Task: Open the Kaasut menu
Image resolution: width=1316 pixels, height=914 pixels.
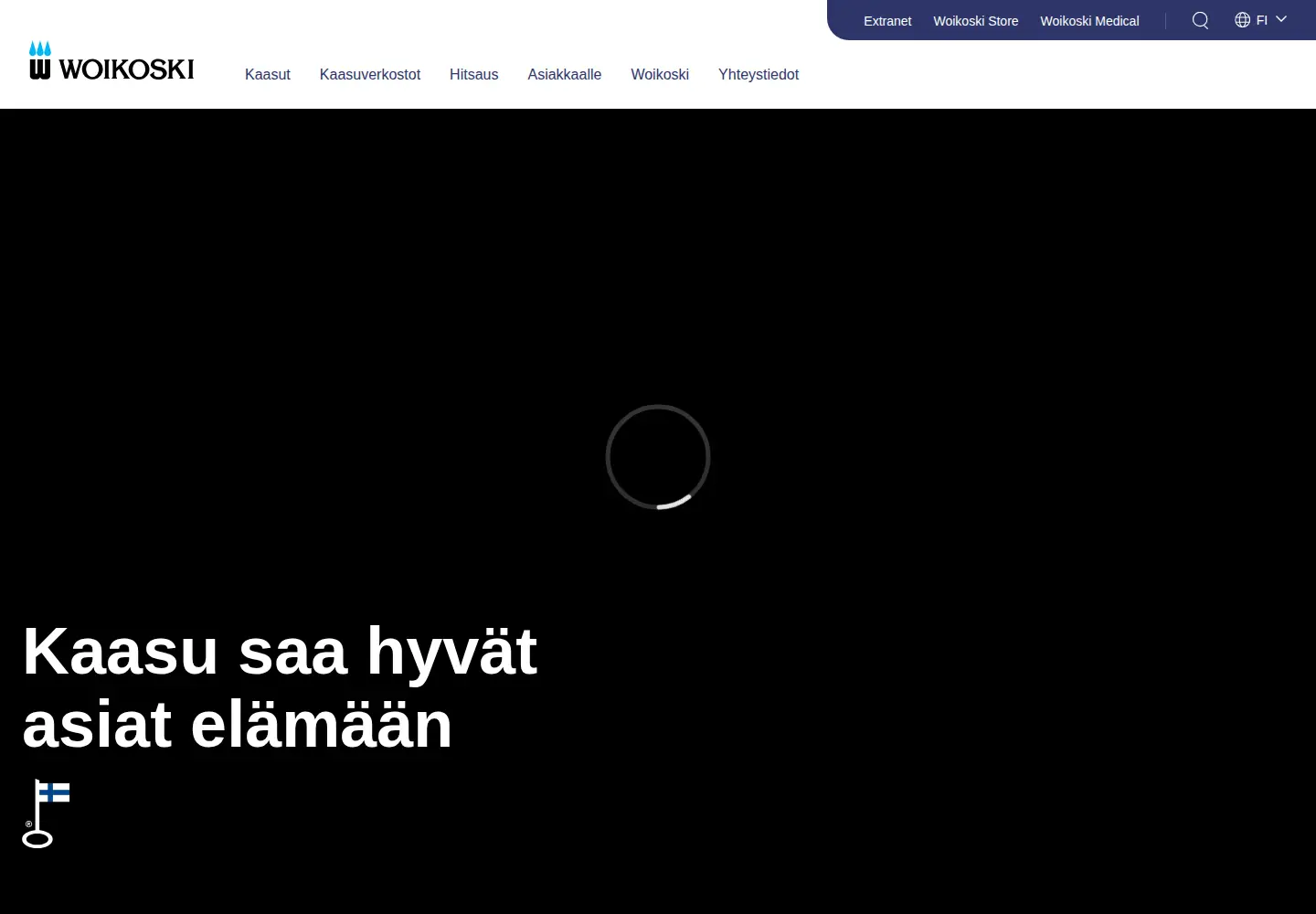Action: [268, 75]
